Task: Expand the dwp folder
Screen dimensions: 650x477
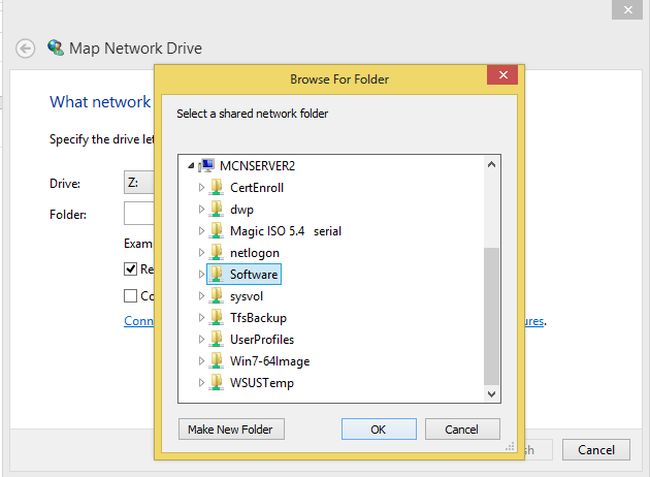Action: (201, 209)
